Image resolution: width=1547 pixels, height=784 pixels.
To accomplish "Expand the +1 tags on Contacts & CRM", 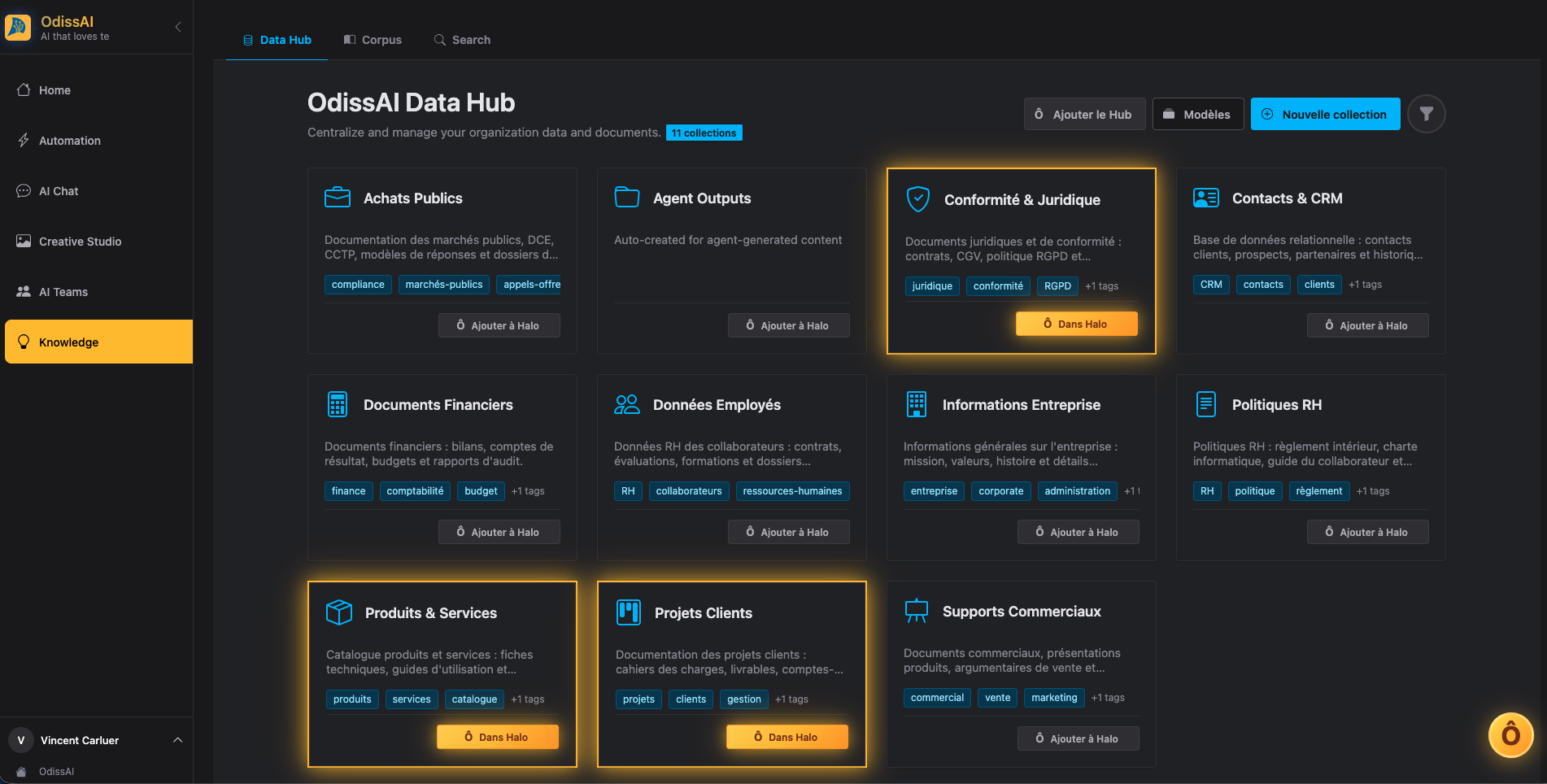I will [1365, 285].
